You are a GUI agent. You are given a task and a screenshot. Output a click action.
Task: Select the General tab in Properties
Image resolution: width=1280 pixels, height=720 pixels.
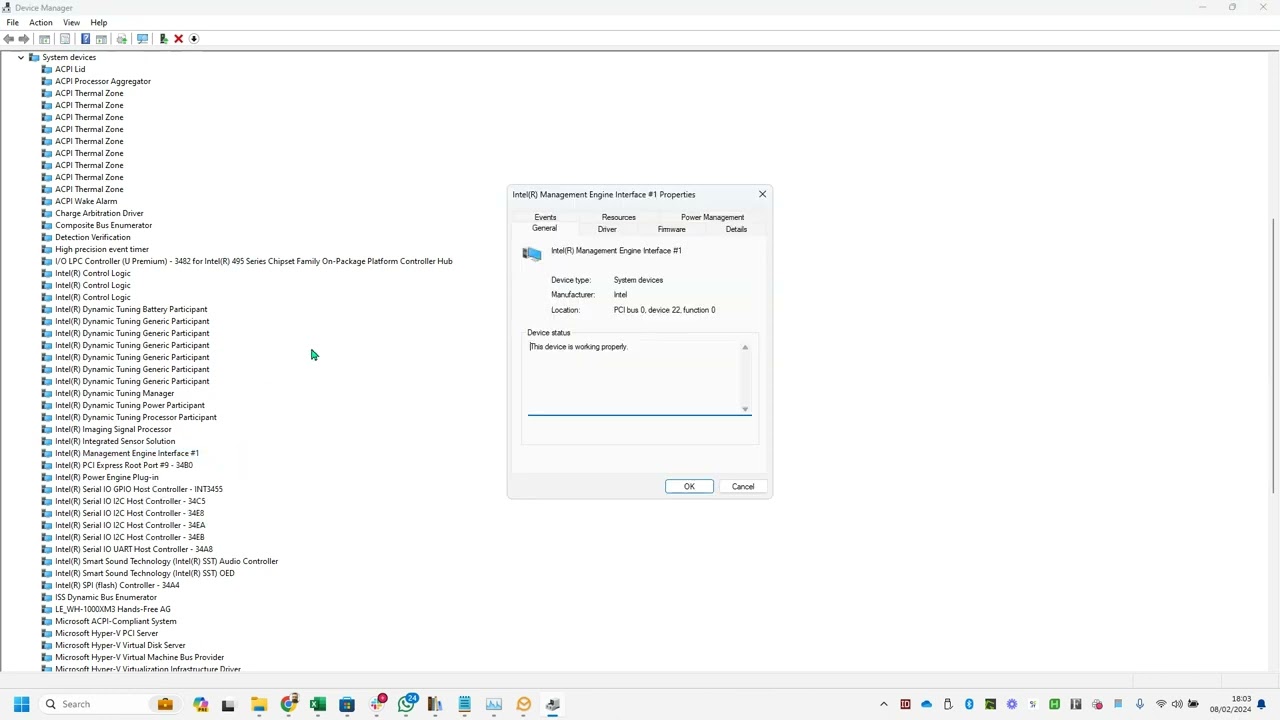pyautogui.click(x=544, y=228)
